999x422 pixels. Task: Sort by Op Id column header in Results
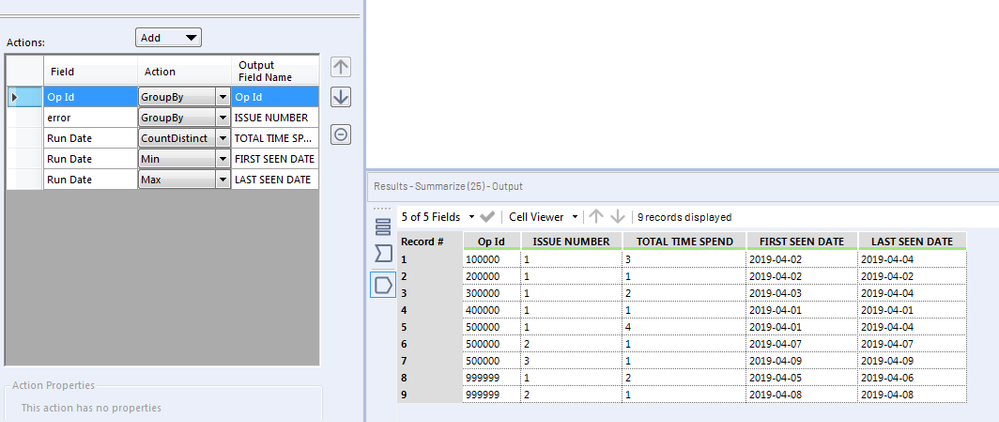[492, 241]
